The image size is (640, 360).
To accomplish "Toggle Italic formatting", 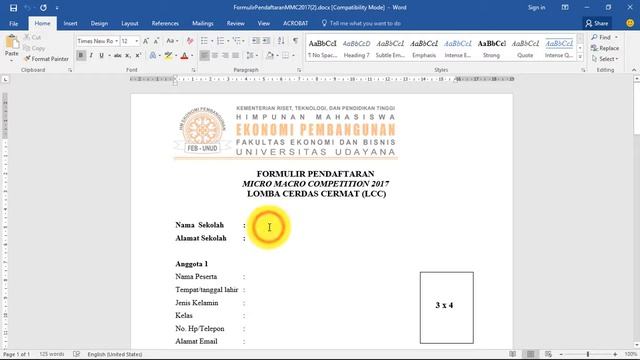I will [91, 55].
